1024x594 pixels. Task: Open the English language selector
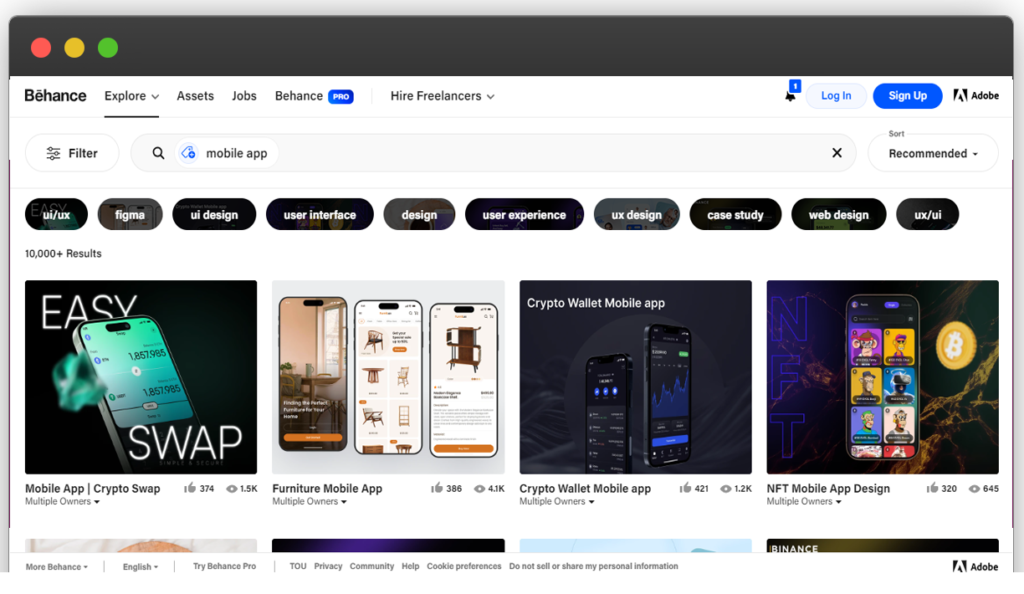(140, 567)
